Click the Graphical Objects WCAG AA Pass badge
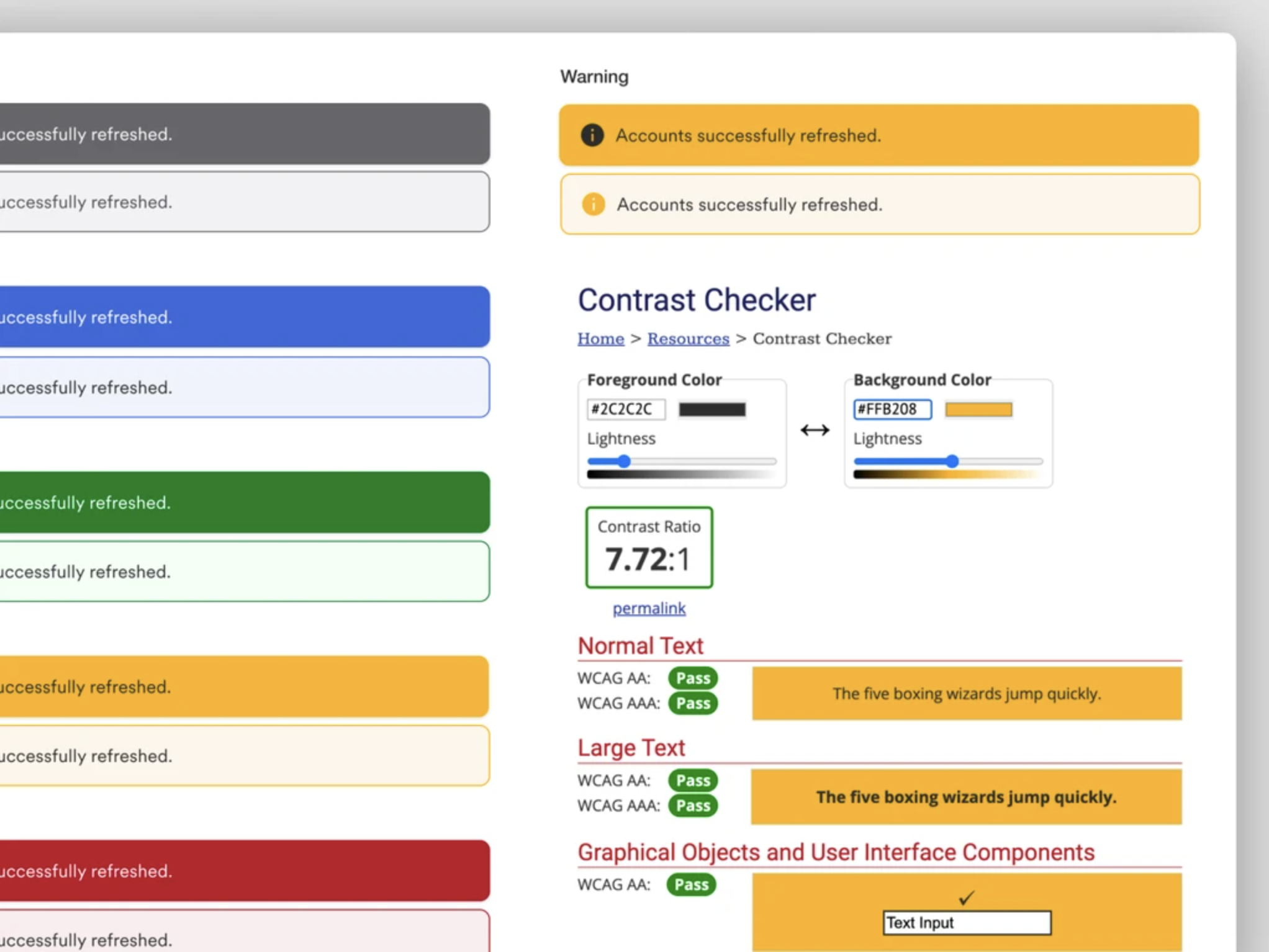The width and height of the screenshot is (1269, 952). click(x=691, y=884)
